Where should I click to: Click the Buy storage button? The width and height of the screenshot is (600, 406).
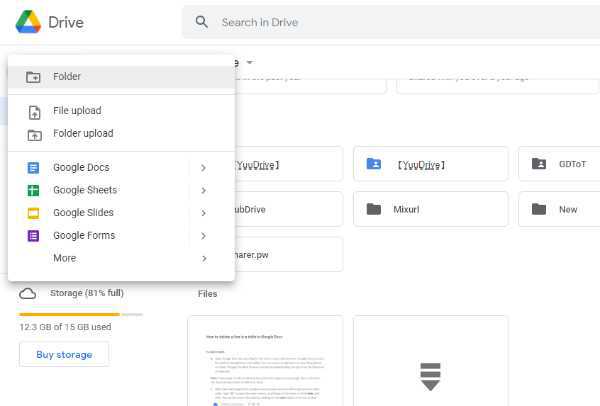(x=64, y=355)
